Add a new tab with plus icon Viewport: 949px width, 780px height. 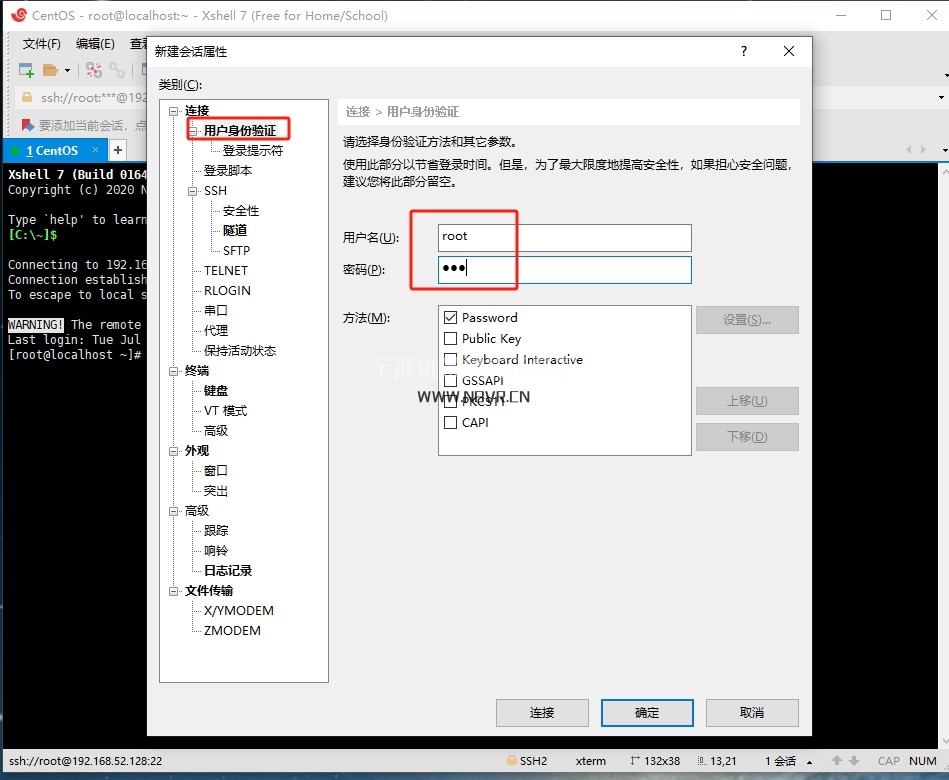[118, 150]
